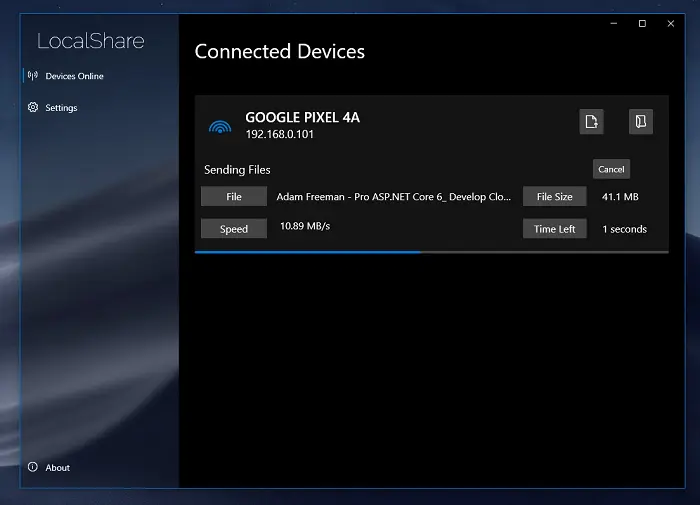
Task: Cancel the file transfer
Action: click(x=611, y=169)
